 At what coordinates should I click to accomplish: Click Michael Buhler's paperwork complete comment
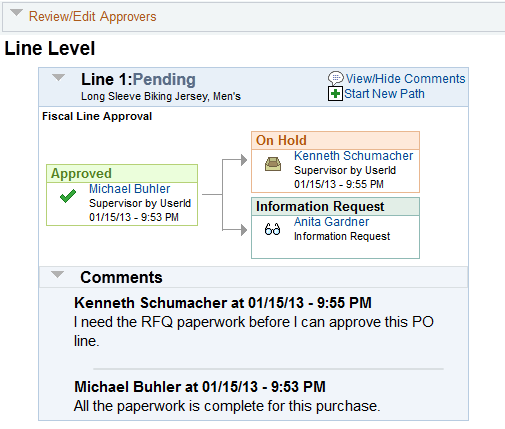(x=227, y=406)
